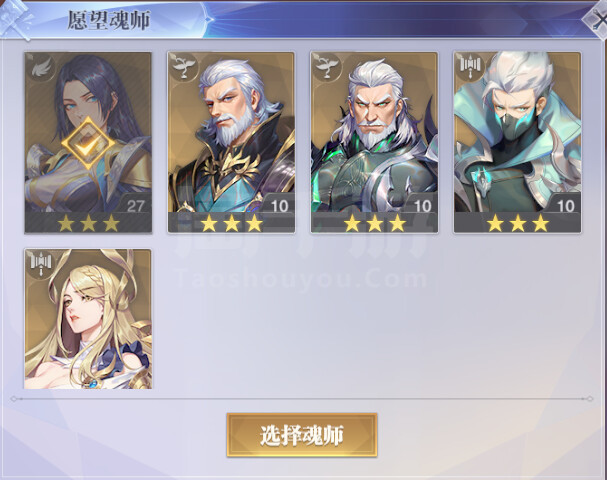The height and width of the screenshot is (480, 607).
Task: Click the 愿望魂师 title text
Action: click(108, 19)
